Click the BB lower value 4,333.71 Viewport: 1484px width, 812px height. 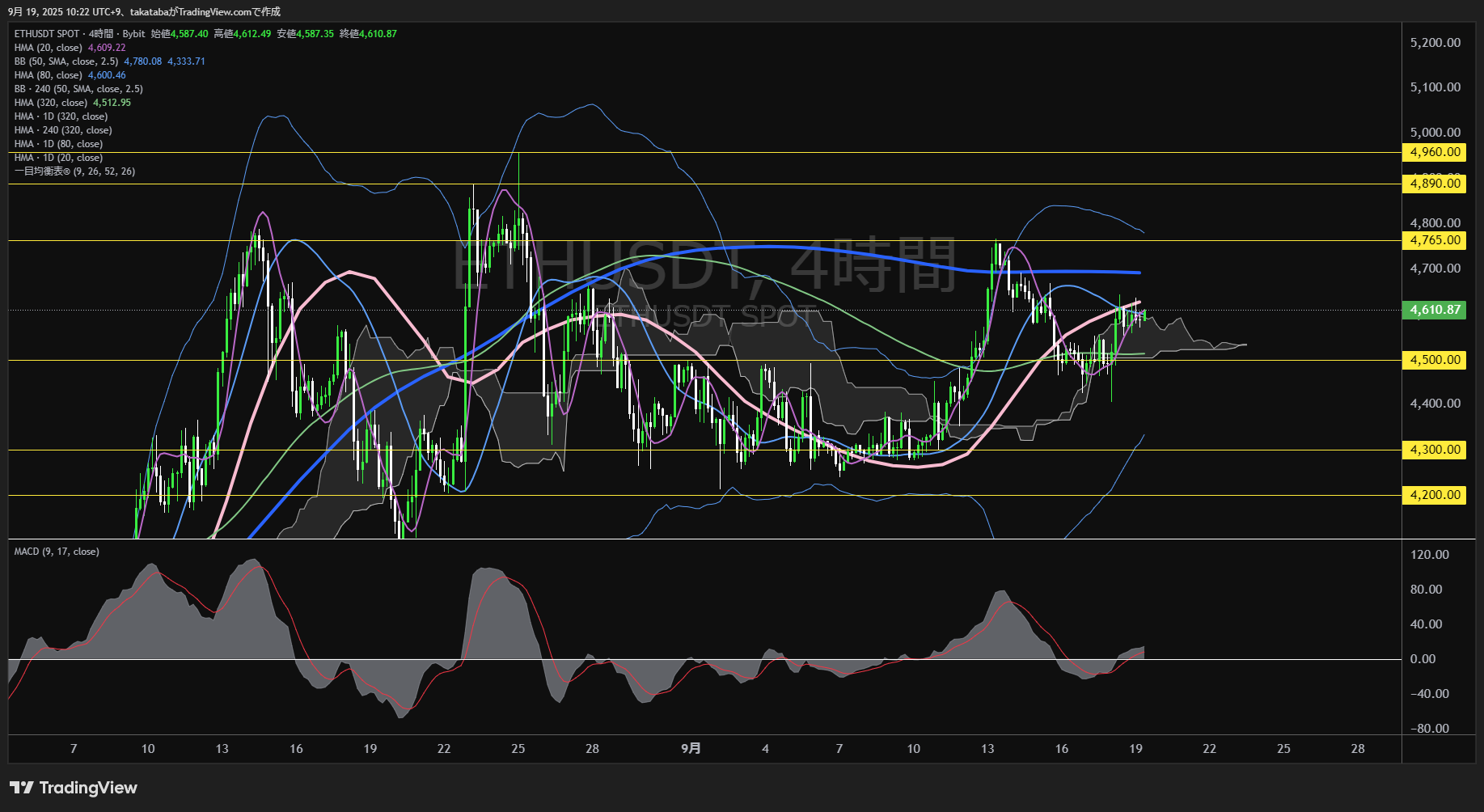pos(186,61)
